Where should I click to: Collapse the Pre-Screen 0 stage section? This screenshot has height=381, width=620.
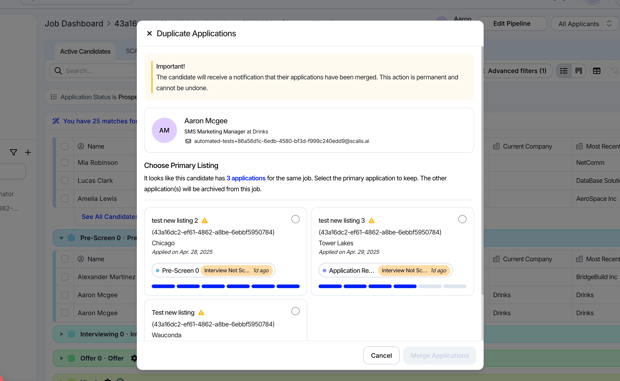pos(61,238)
